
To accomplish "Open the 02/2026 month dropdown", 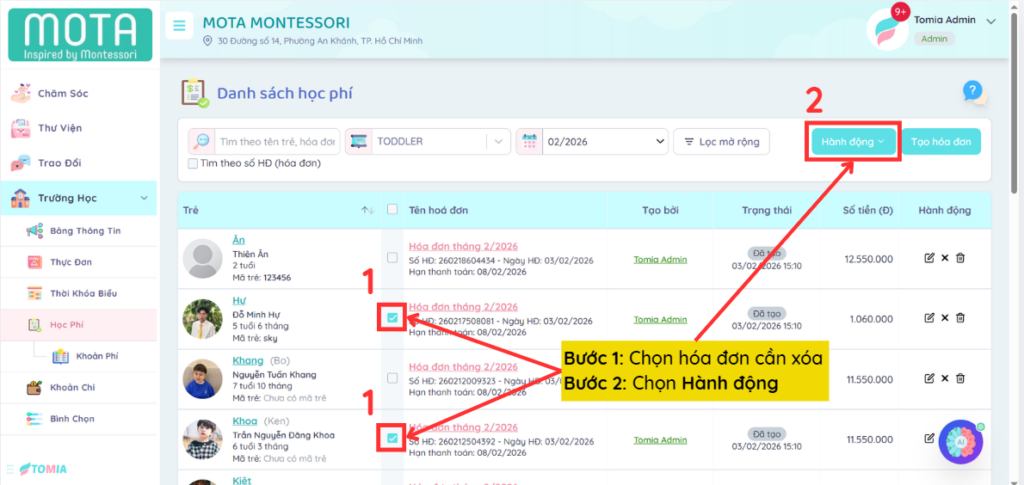I will (592, 142).
